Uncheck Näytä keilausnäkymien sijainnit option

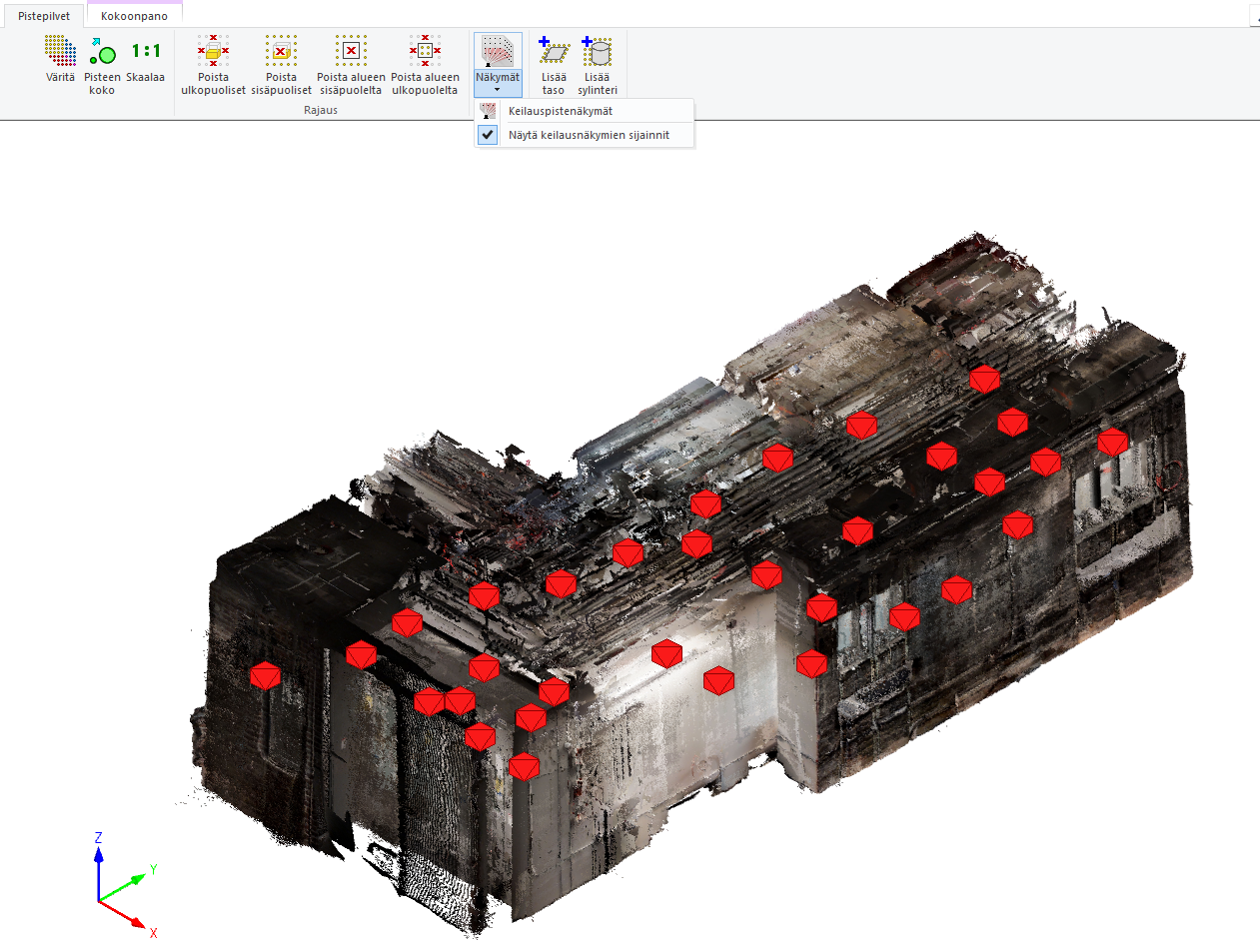(589, 135)
